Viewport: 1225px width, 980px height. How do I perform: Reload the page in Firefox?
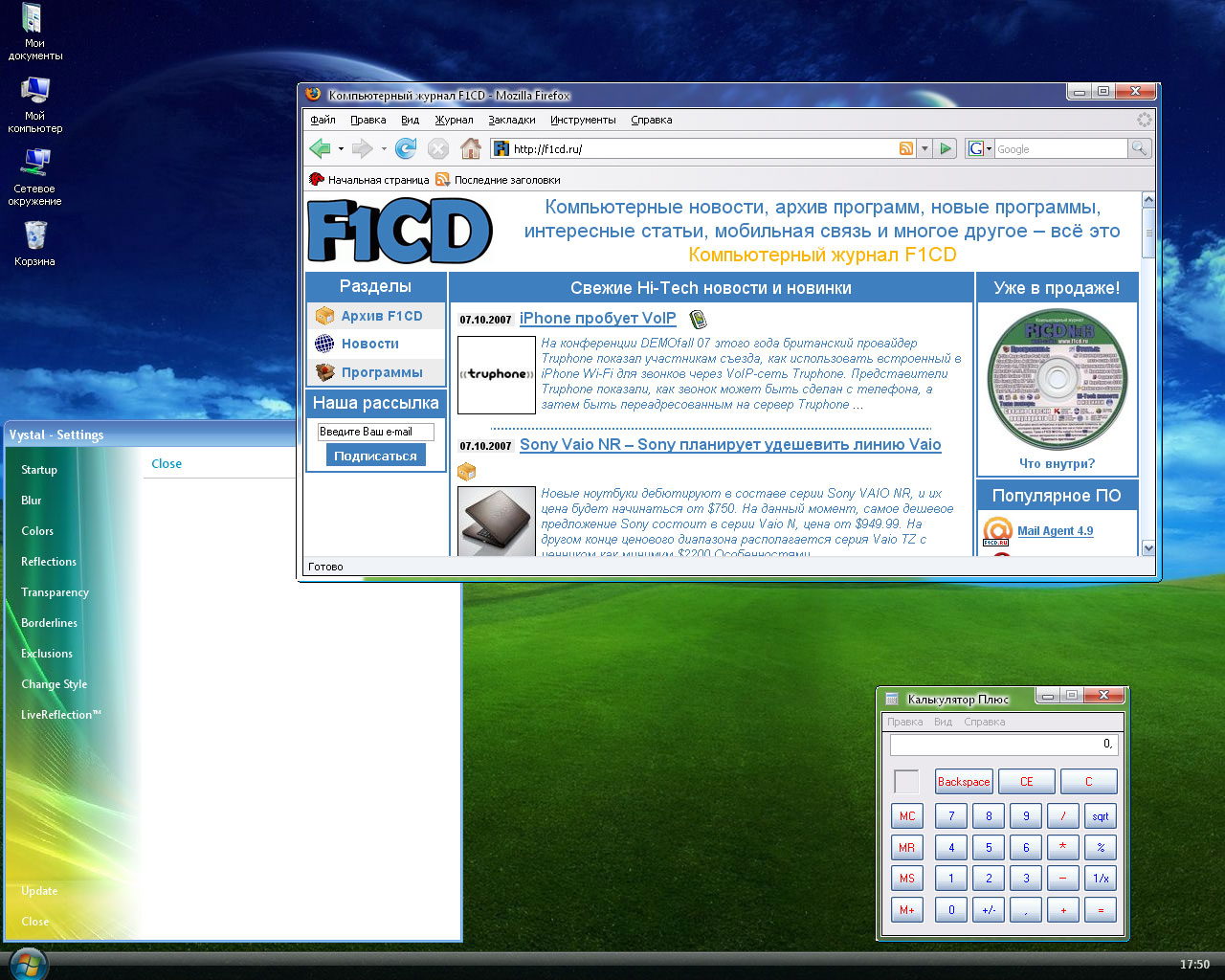click(406, 148)
